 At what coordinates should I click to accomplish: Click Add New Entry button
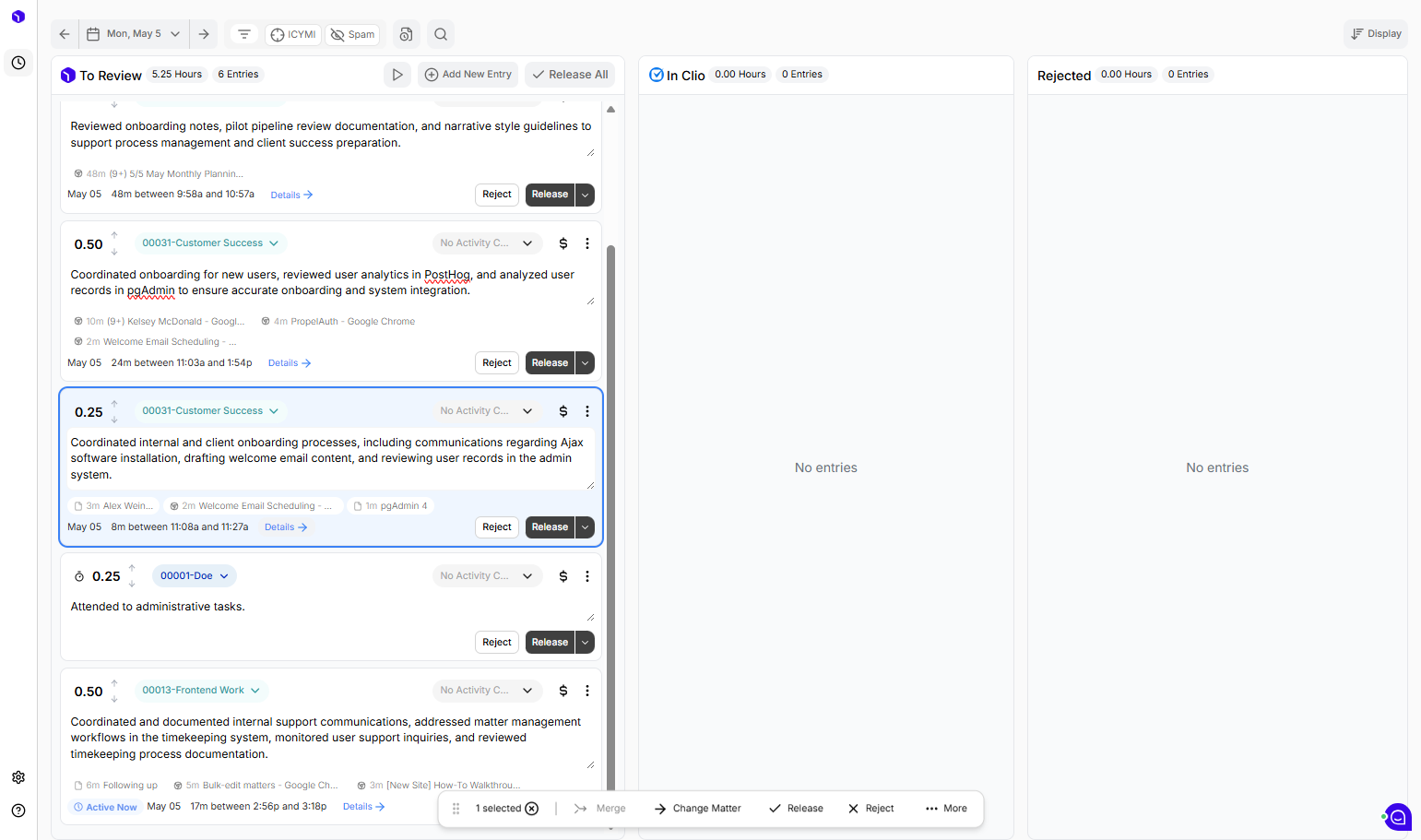(x=468, y=75)
